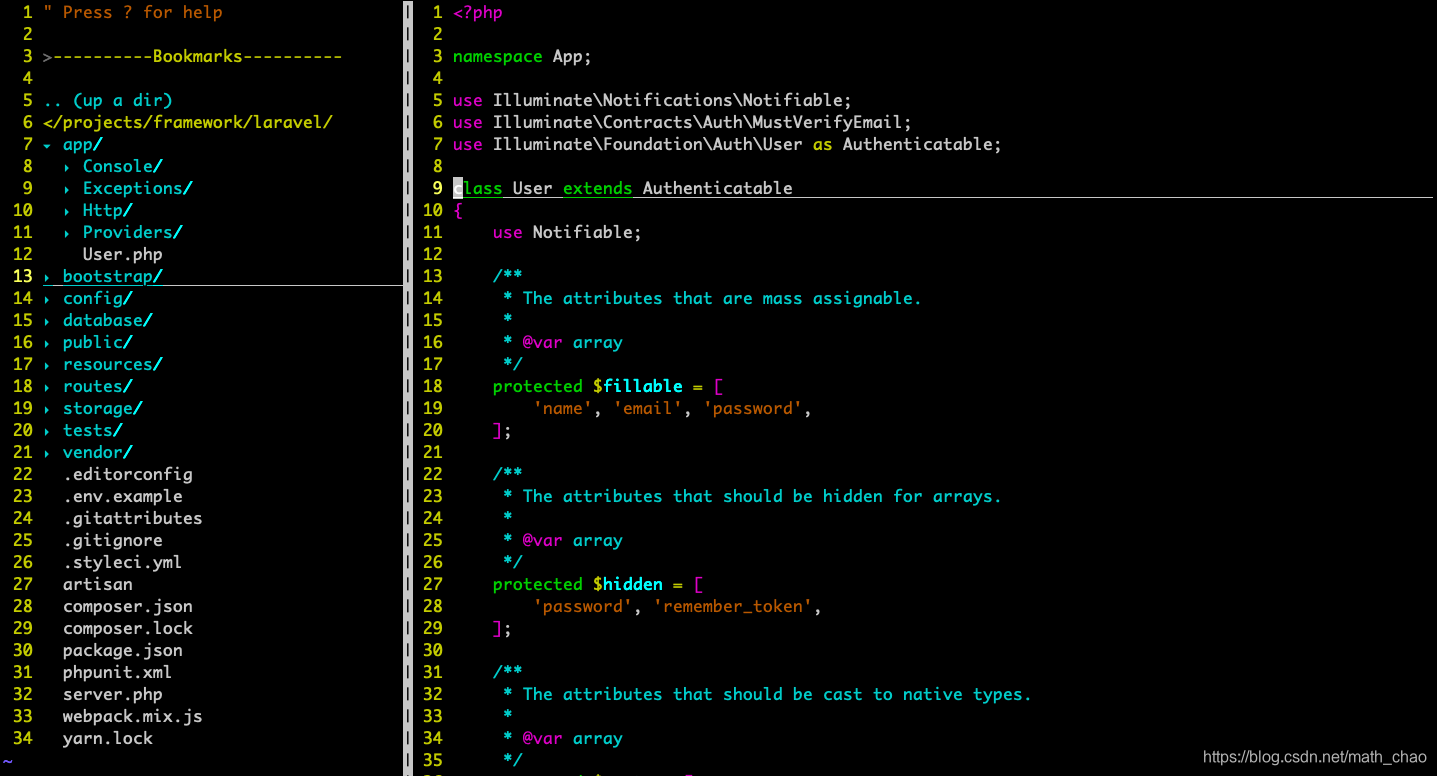
Task: Select the bootstrap/ directory
Action: click(x=113, y=277)
